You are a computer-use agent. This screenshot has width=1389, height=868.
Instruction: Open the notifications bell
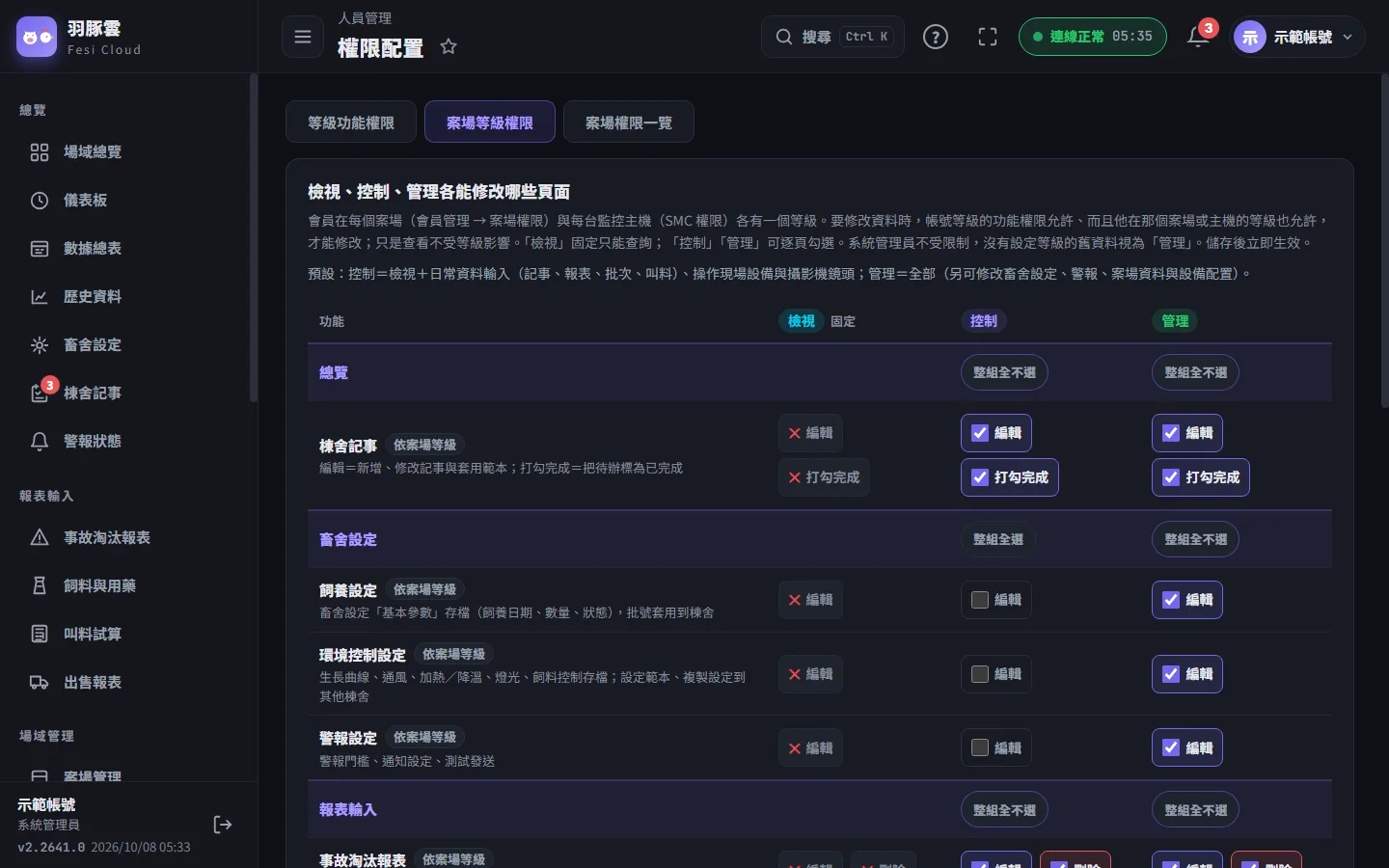(x=1198, y=37)
